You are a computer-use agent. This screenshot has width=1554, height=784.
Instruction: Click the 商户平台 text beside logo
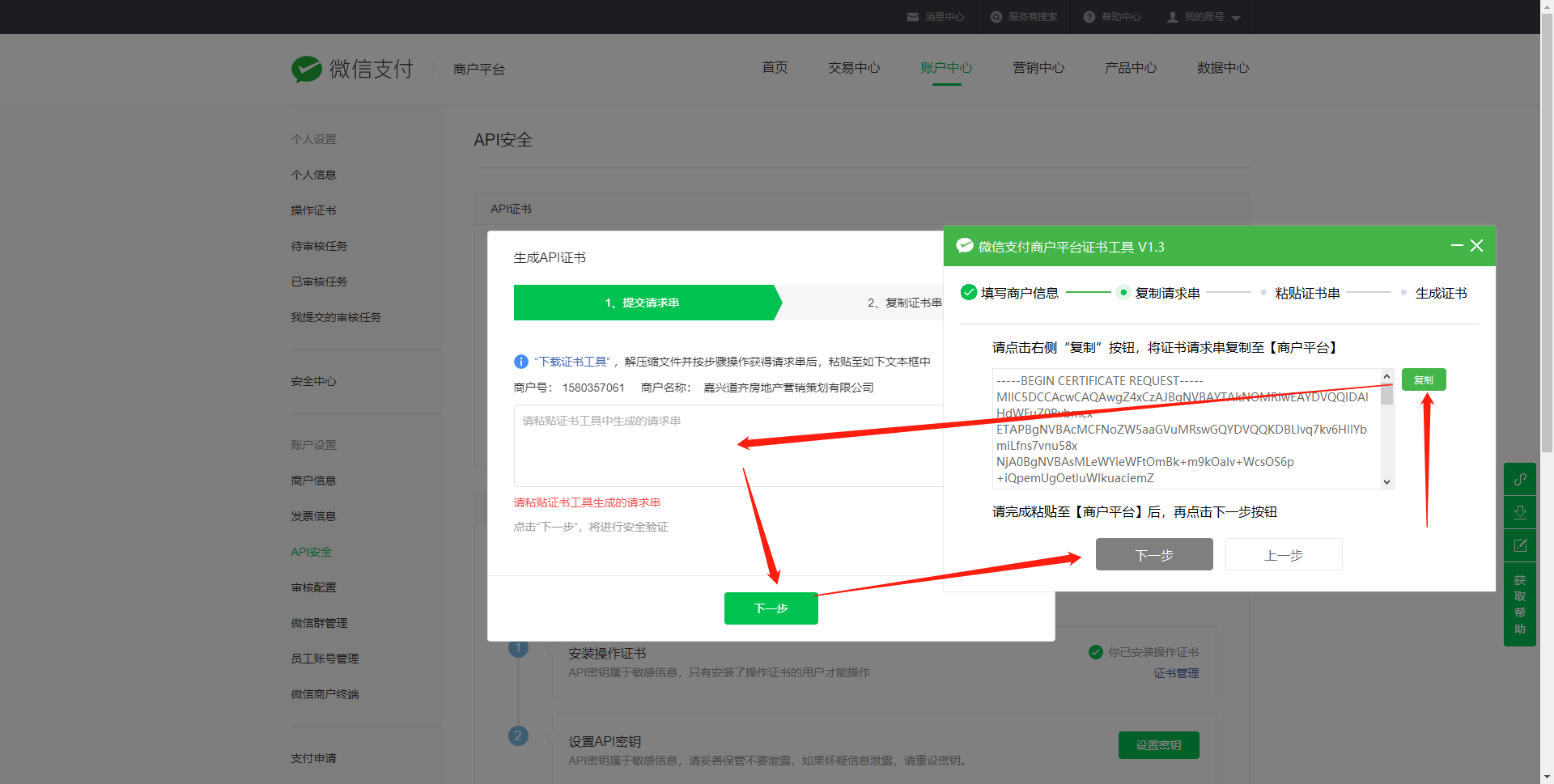pos(479,70)
